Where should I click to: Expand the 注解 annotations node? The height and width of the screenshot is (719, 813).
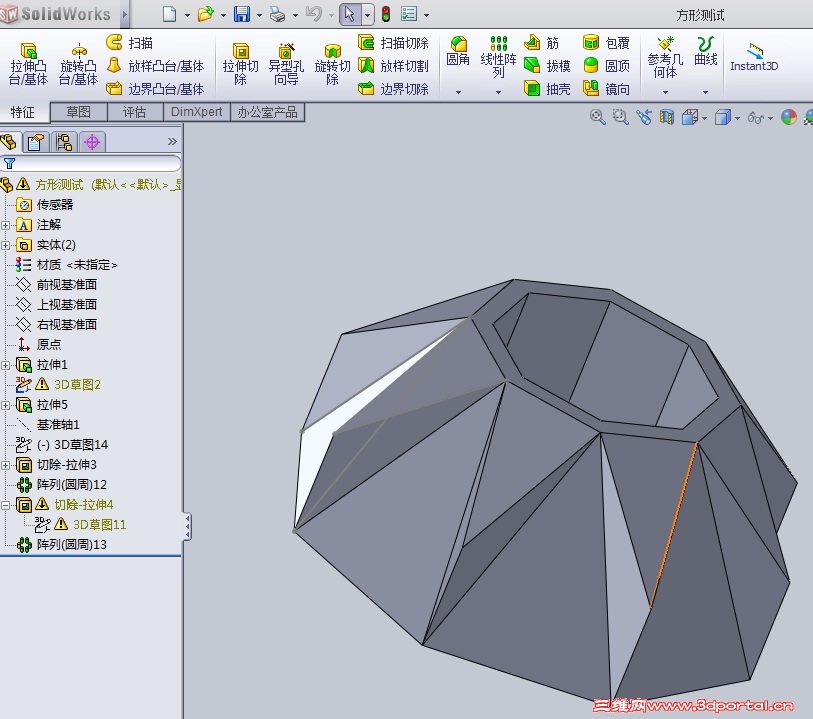(6, 225)
